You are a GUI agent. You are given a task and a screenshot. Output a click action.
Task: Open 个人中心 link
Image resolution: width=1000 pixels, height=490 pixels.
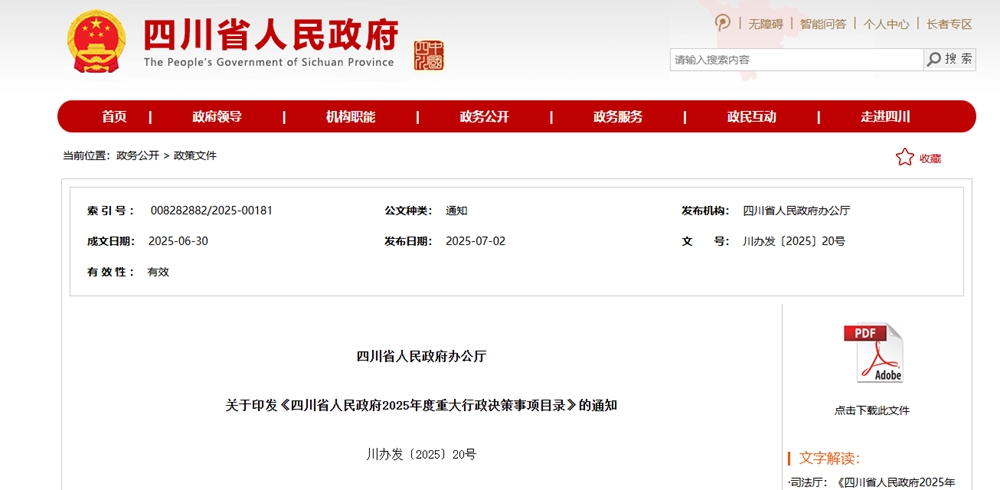click(x=886, y=24)
